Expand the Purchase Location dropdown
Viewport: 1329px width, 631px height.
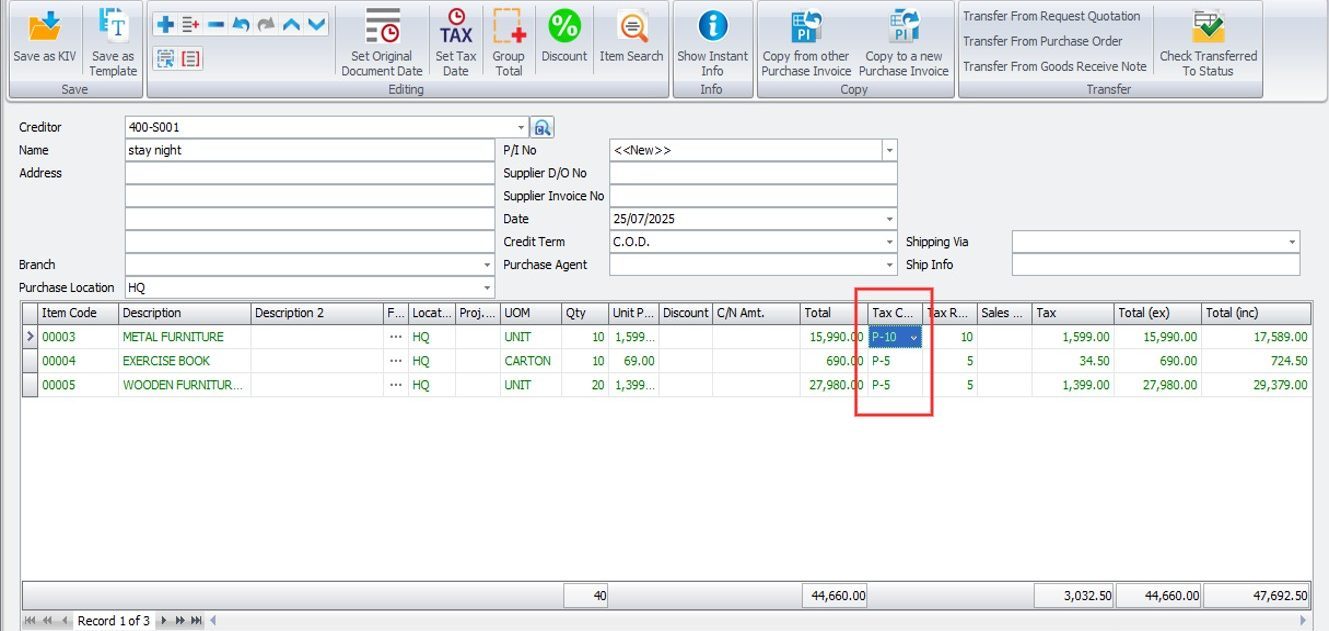point(487,288)
